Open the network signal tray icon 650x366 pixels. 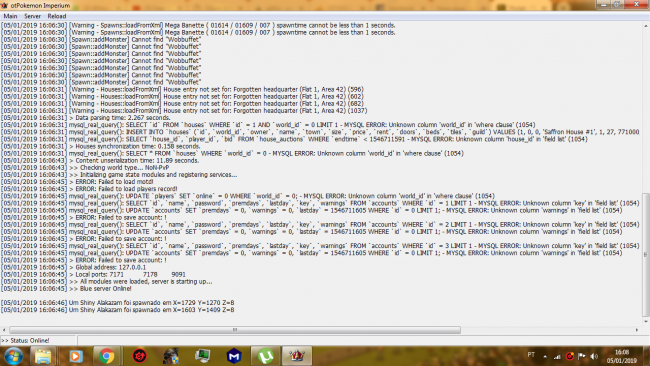pos(558,356)
